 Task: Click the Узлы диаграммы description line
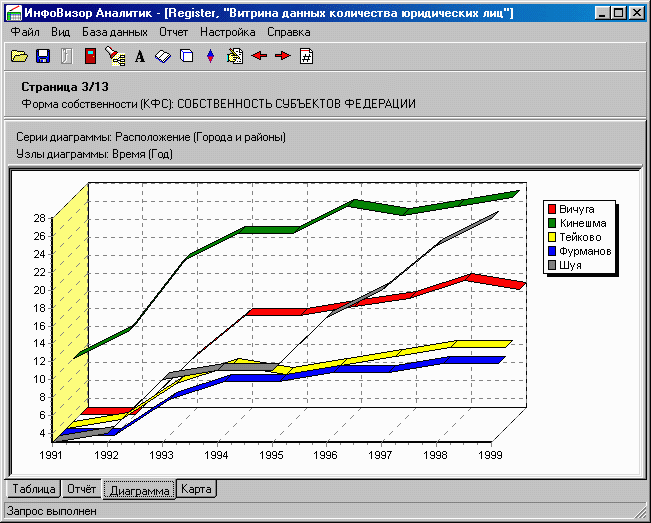[94, 154]
